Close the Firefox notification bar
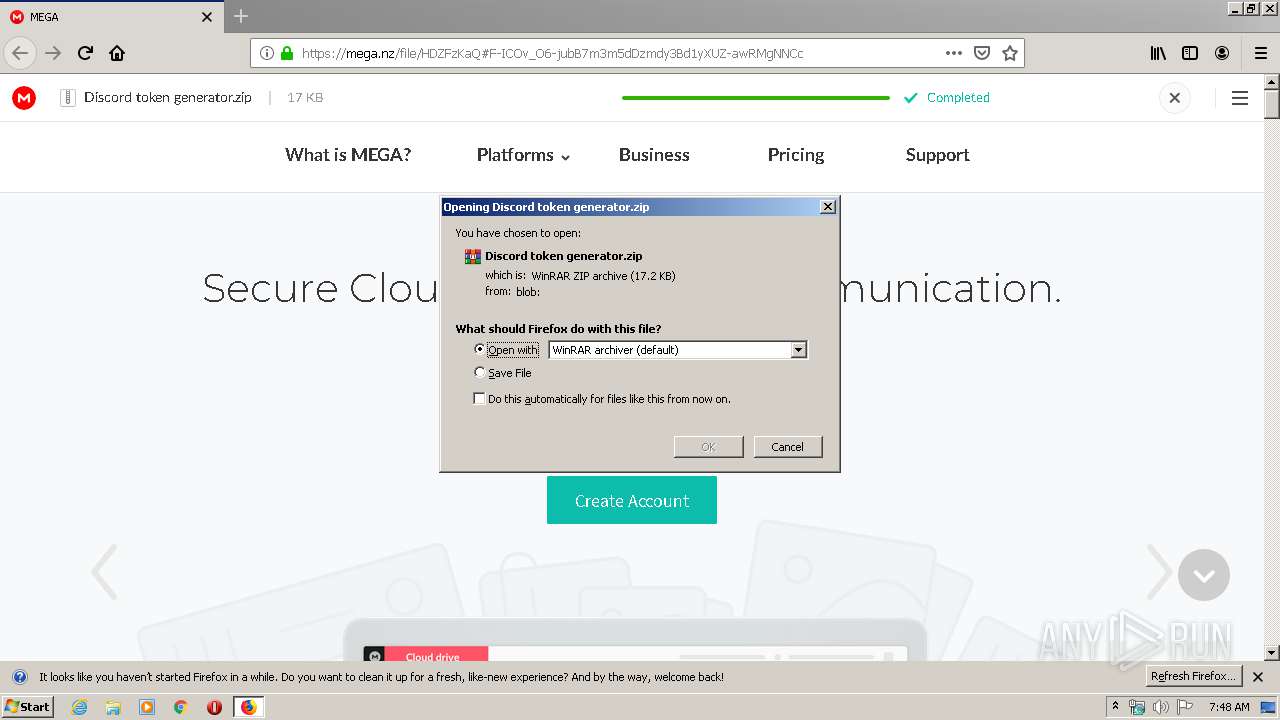 [1258, 677]
